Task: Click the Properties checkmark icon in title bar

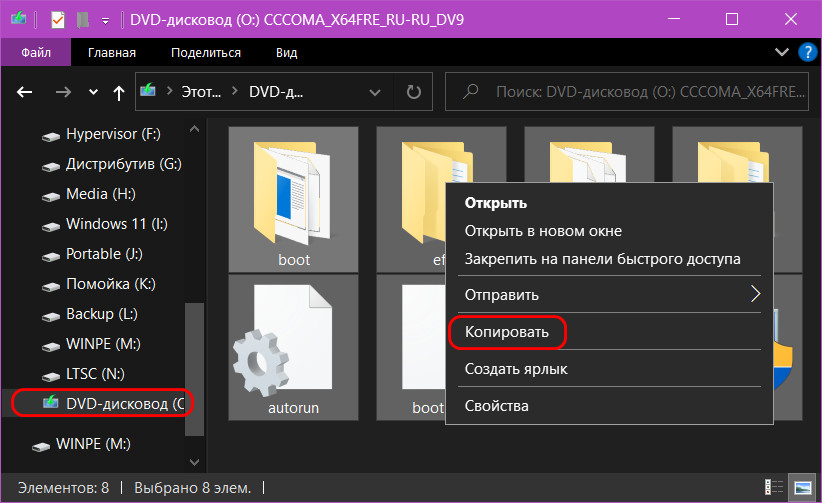Action: (58, 20)
